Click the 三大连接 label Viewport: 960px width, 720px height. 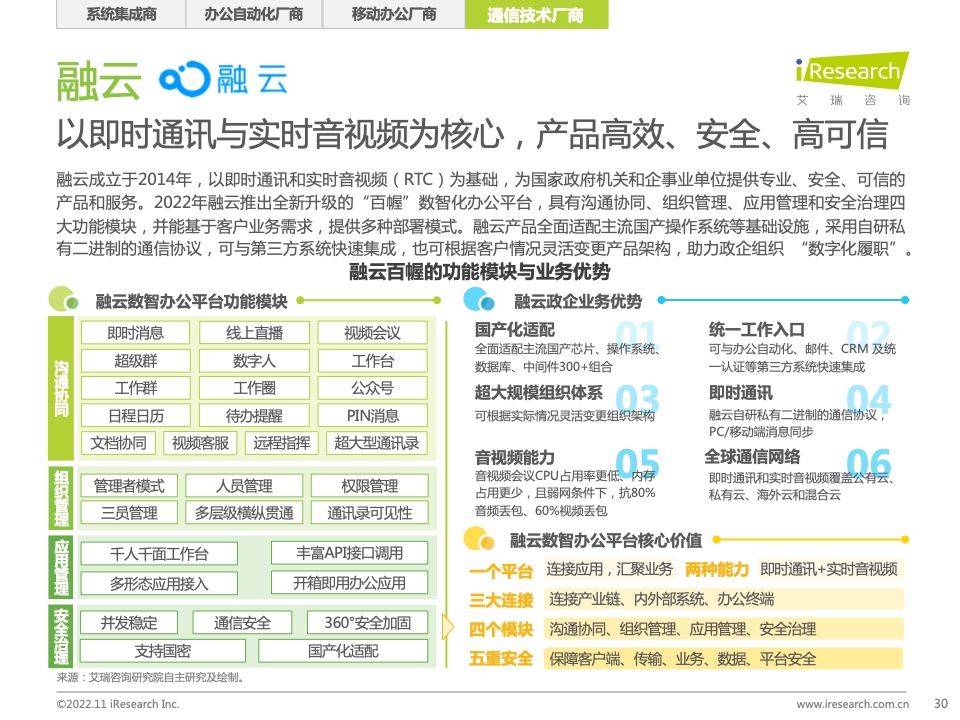pyautogui.click(x=501, y=600)
